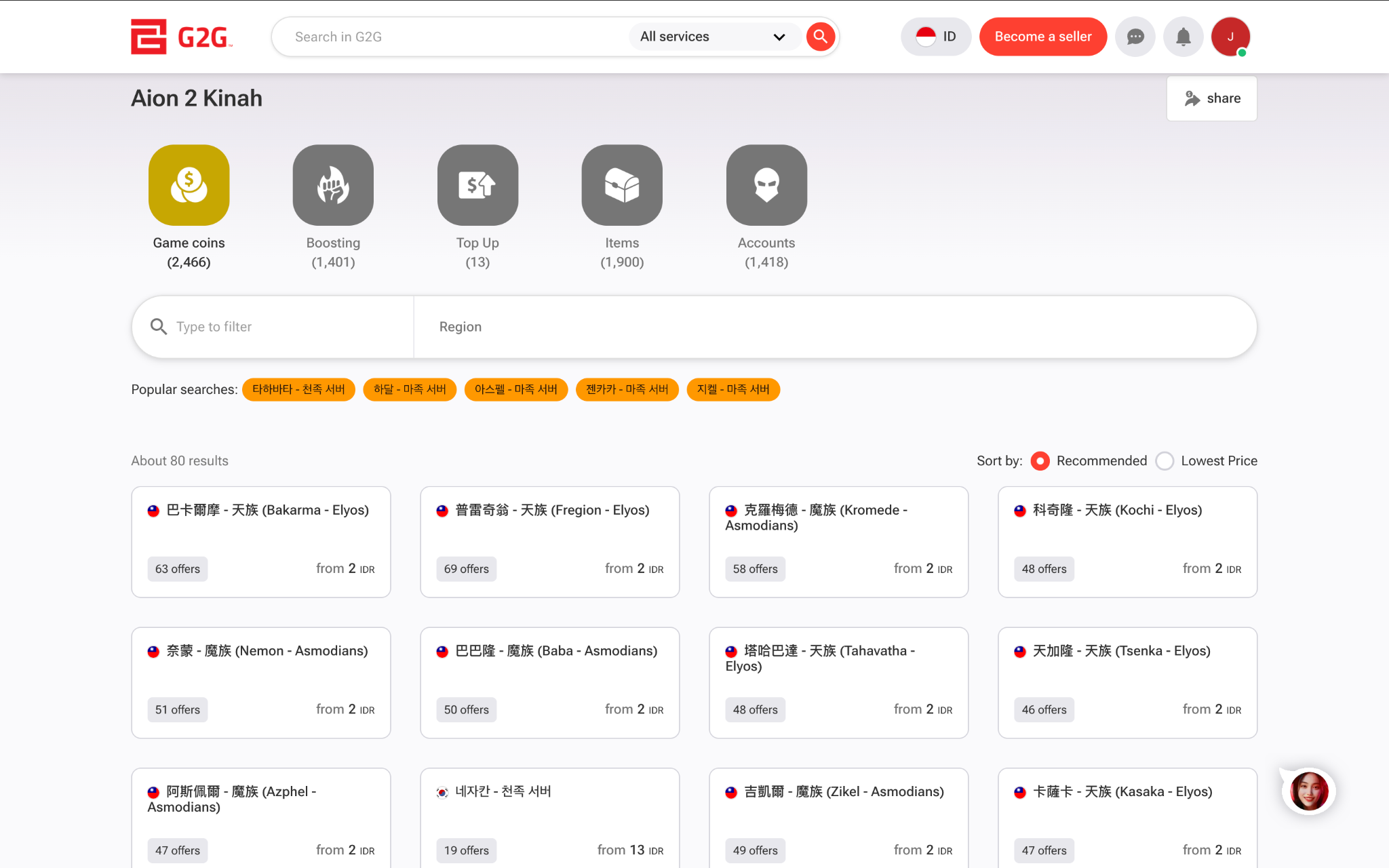Open the chat messages icon
1389x868 pixels.
pyautogui.click(x=1135, y=37)
